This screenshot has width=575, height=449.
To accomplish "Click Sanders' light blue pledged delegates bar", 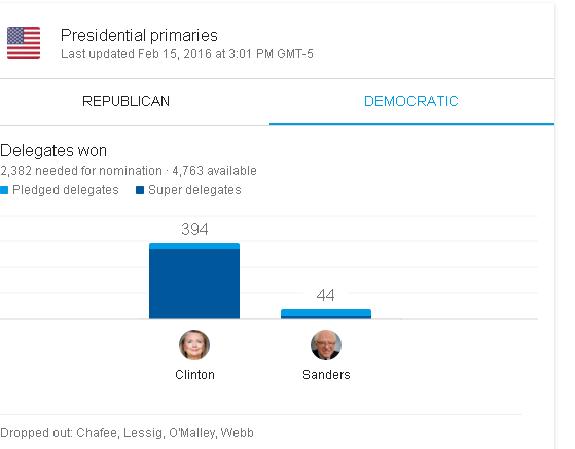I will click(326, 312).
